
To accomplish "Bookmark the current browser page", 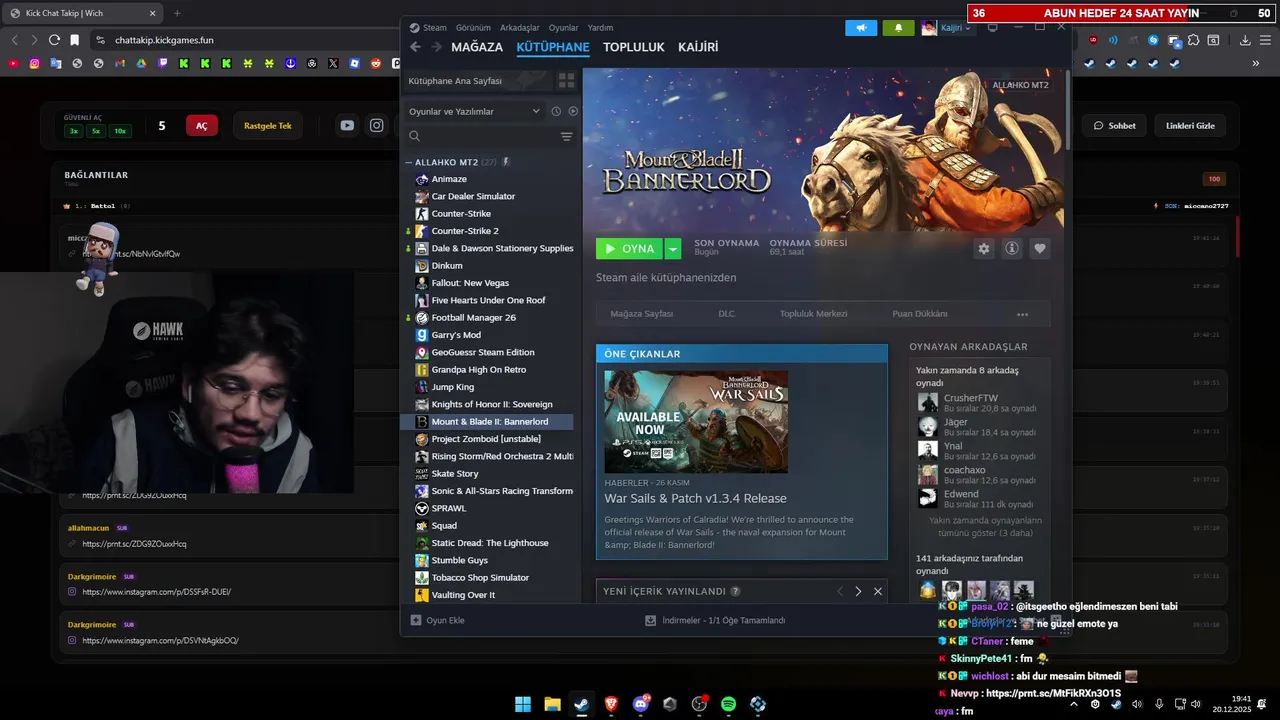I will coord(75,40).
